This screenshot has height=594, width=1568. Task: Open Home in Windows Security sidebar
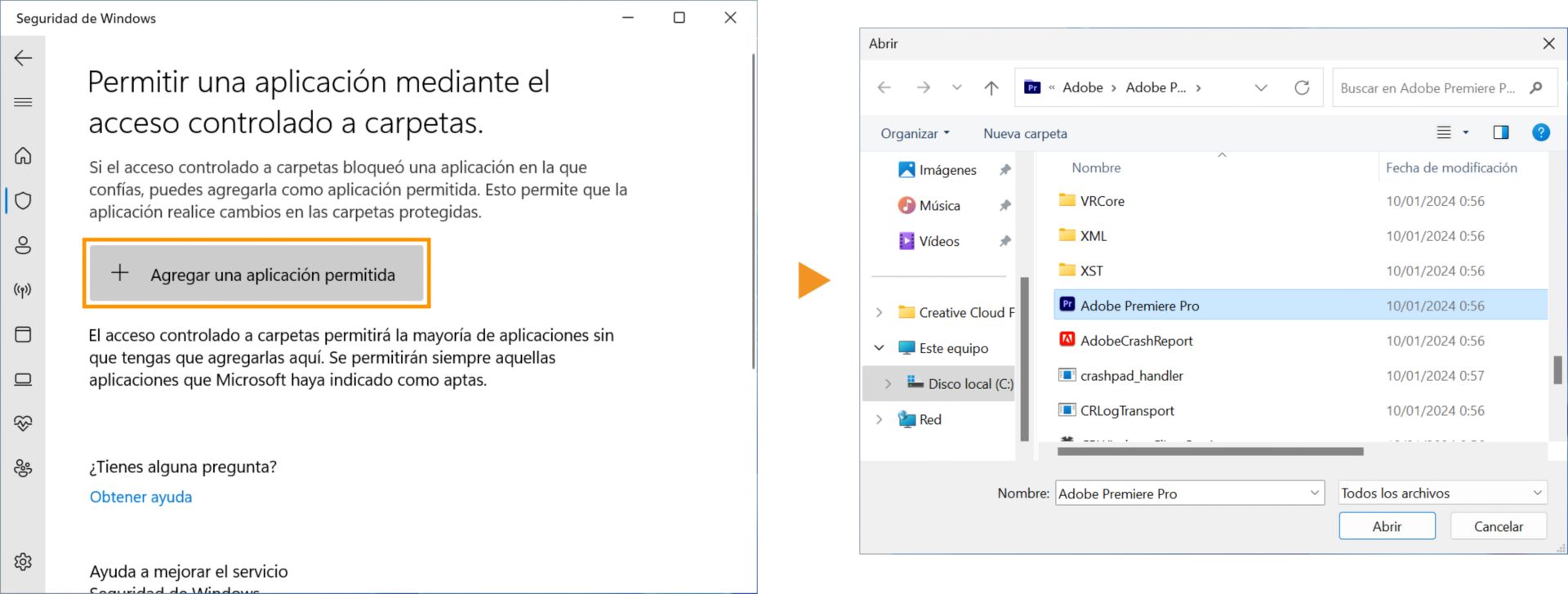[x=23, y=155]
